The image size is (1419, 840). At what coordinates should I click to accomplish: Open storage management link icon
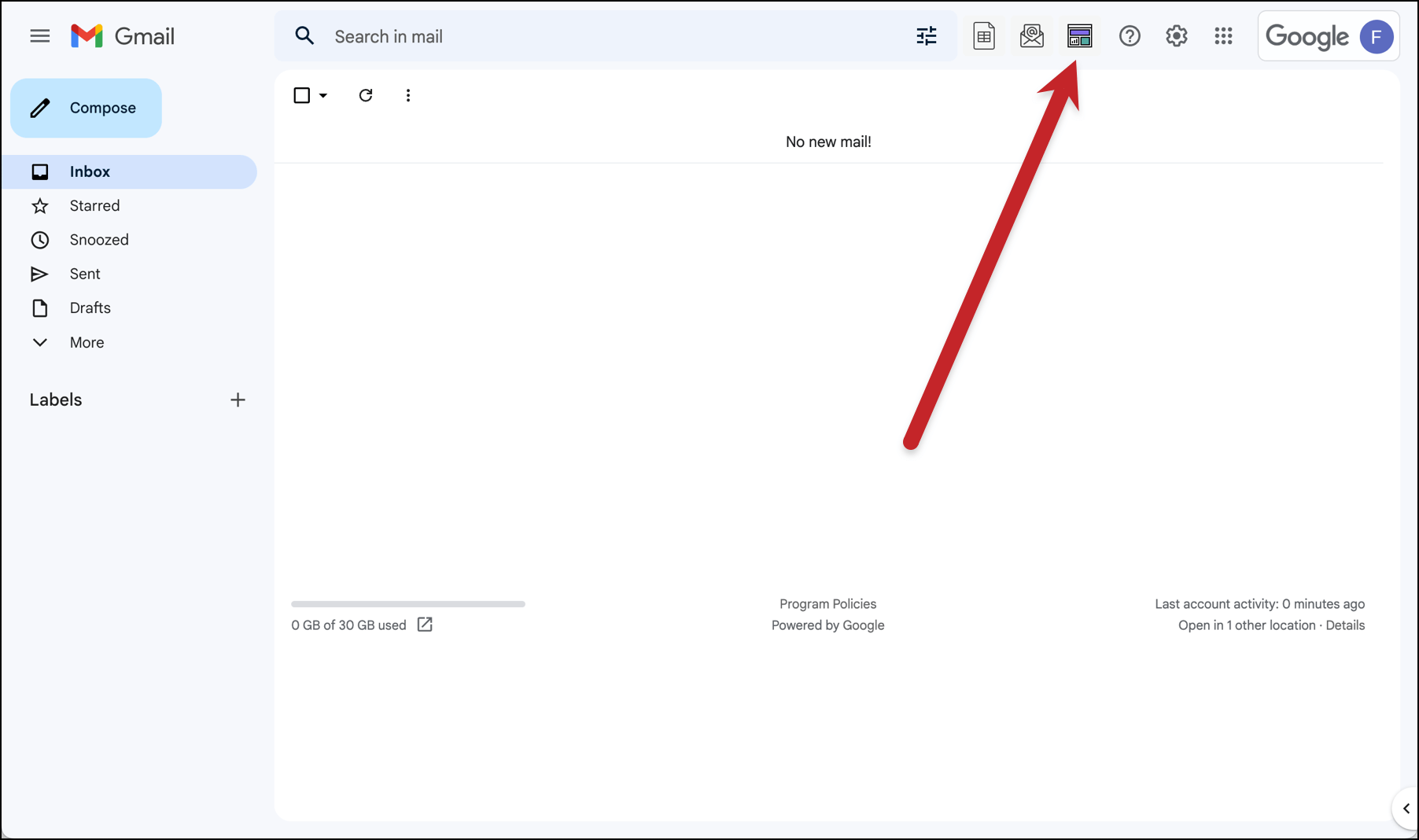(x=425, y=624)
